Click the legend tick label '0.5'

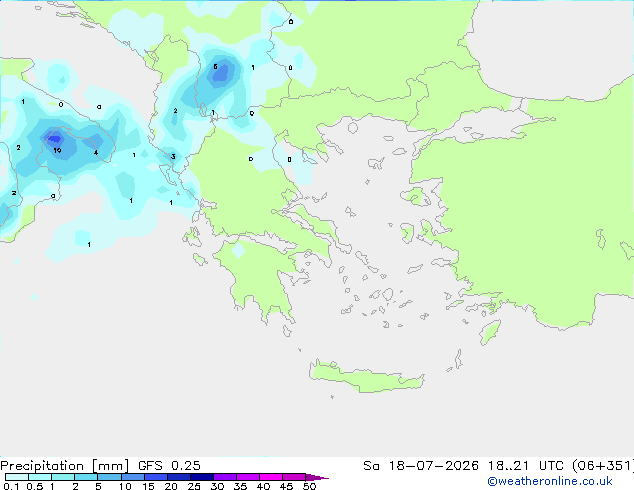tap(35, 486)
